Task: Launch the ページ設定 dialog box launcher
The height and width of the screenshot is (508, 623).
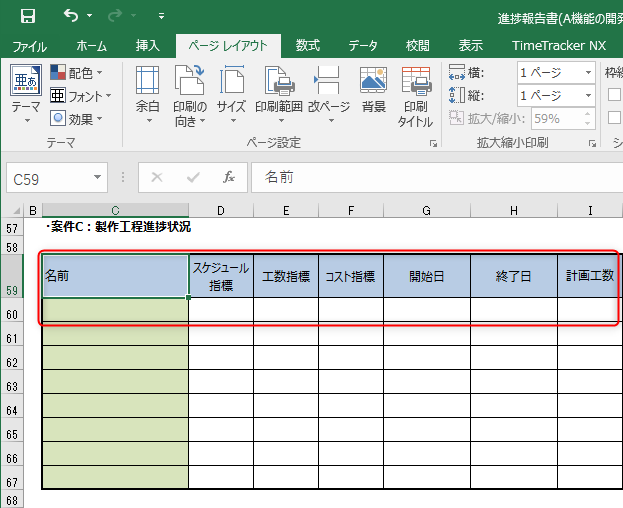Action: (x=433, y=144)
